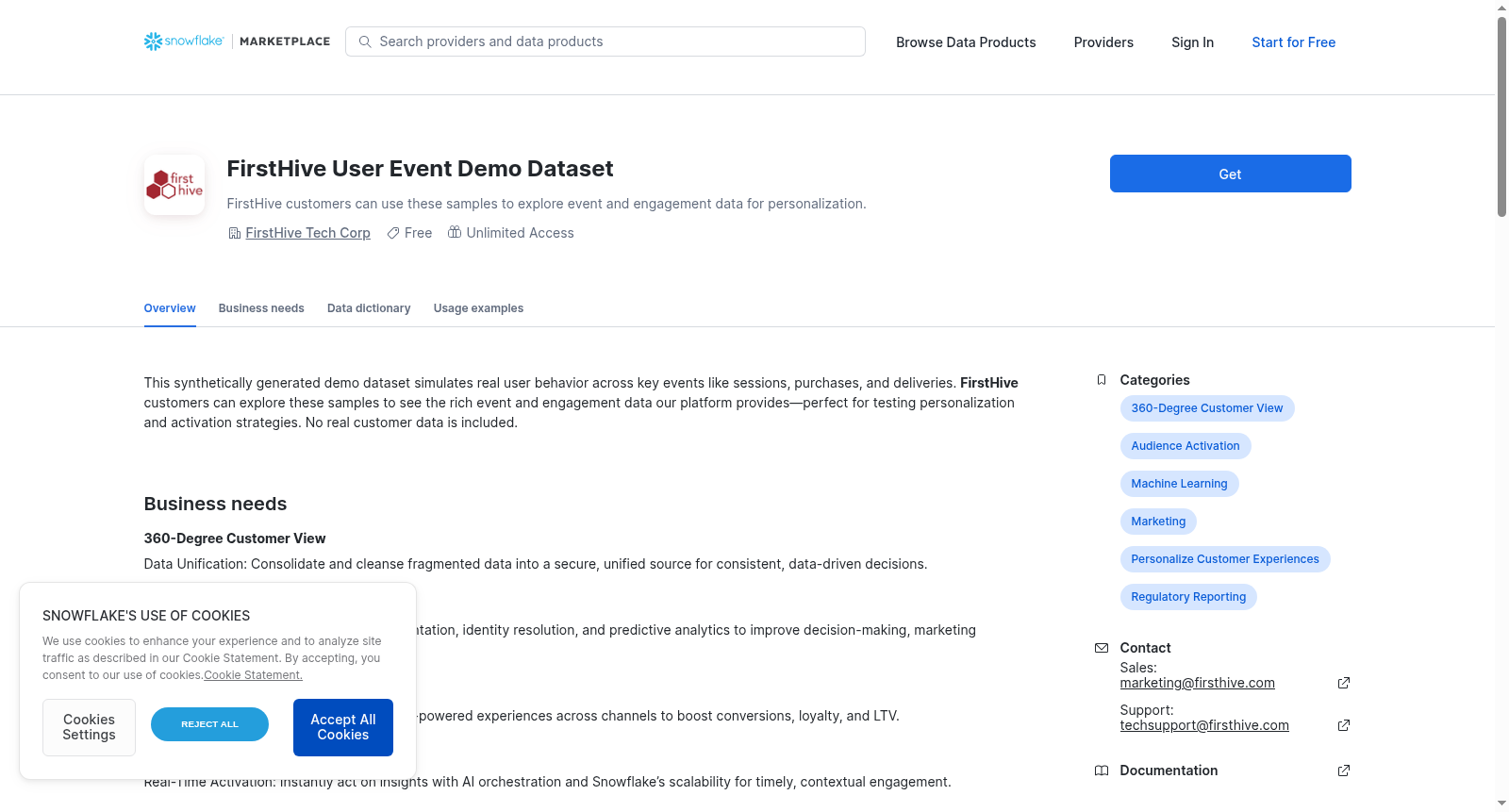Click the page vertical scrollbar
The image size is (1509, 812).
tap(1501, 406)
